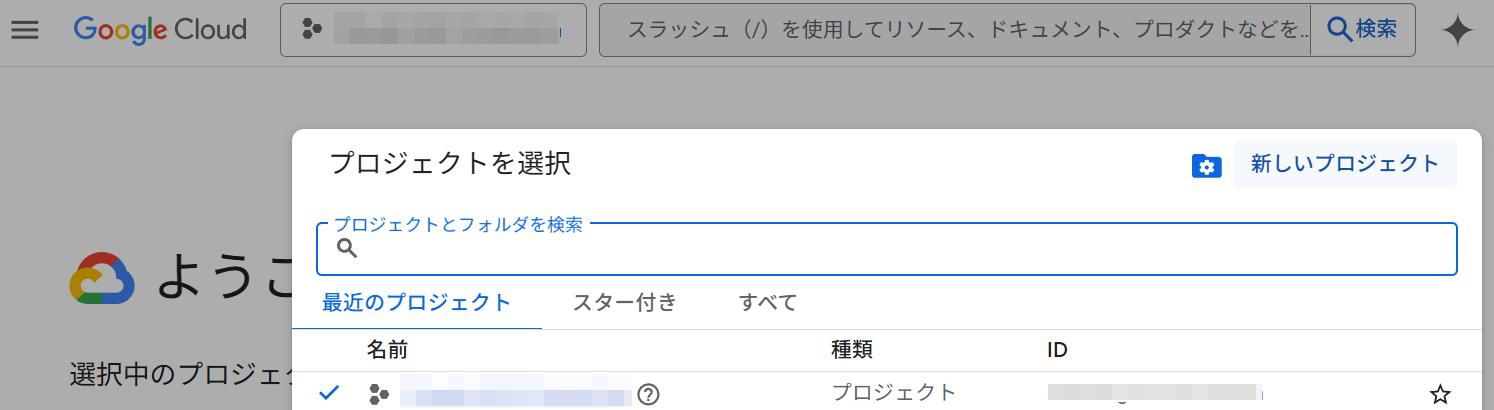Click the Google Cloud logo
Viewport: 1494px width, 410px height.
coord(160,30)
